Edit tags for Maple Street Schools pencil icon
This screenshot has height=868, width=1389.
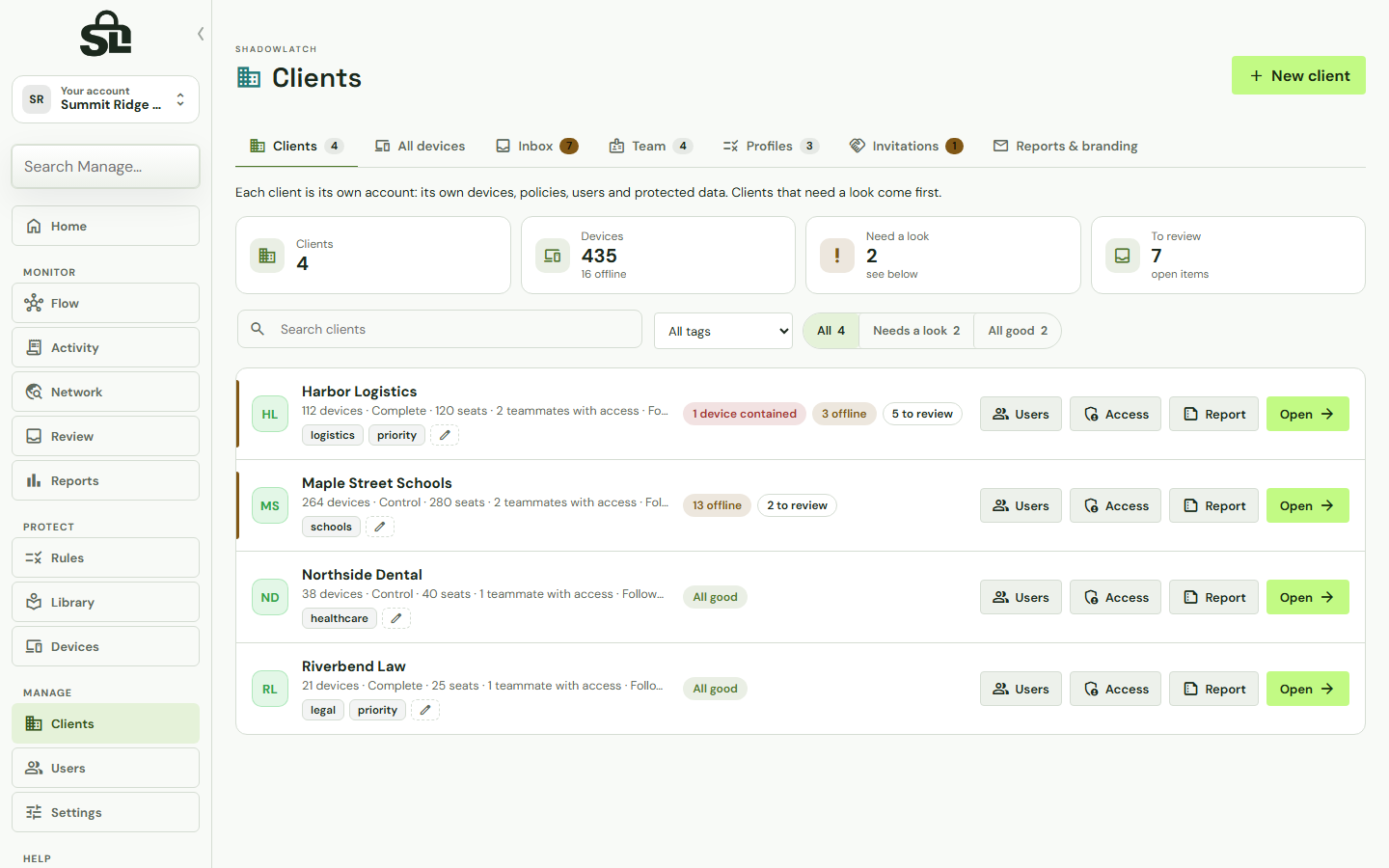point(380,527)
